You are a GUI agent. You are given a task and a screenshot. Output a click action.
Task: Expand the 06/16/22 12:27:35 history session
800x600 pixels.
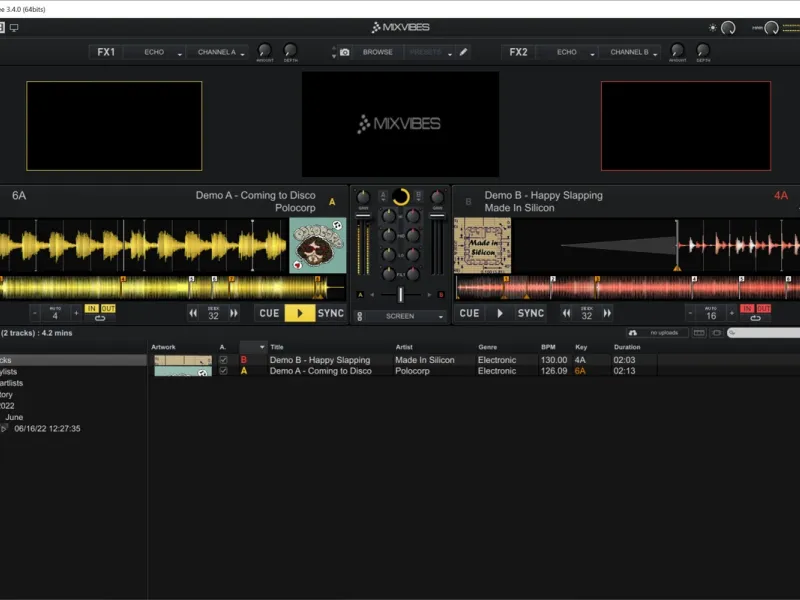click(x=4, y=429)
